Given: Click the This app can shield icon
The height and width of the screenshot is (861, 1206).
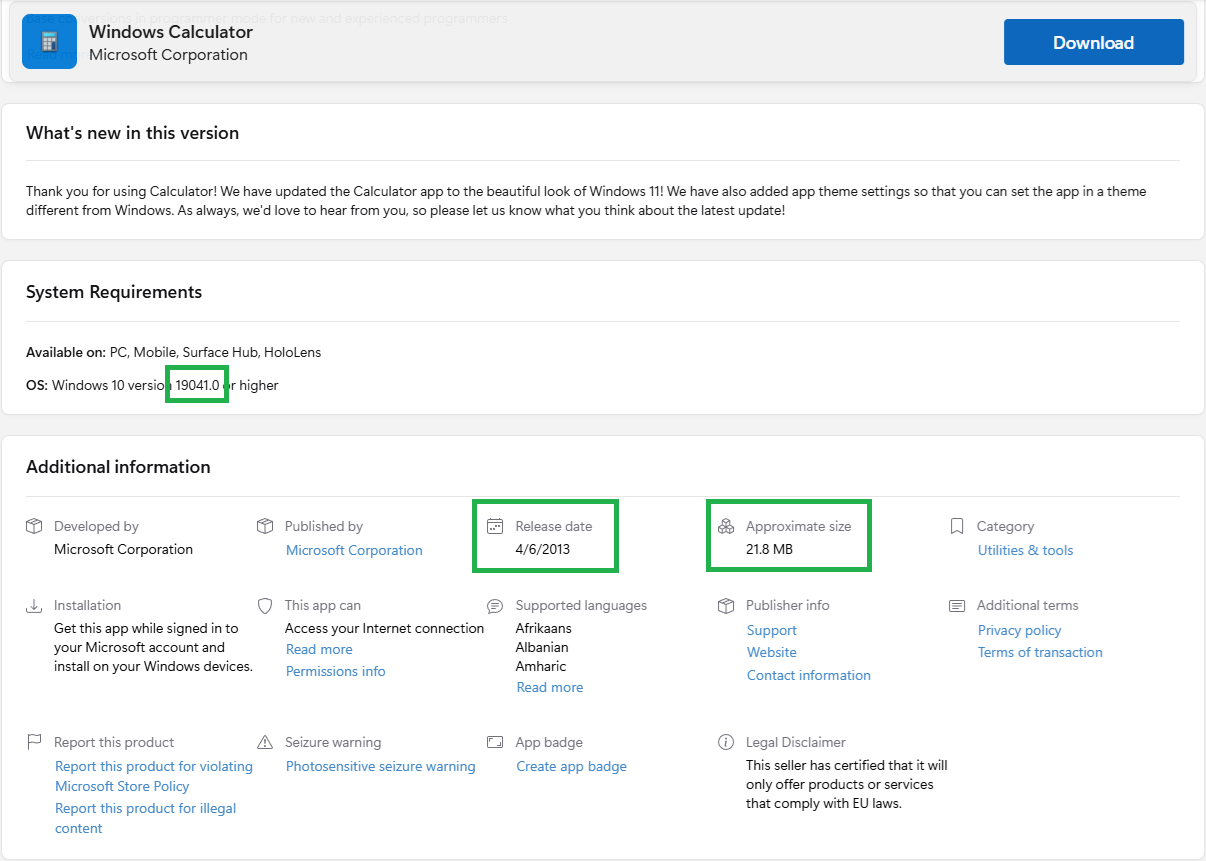Looking at the screenshot, I should pyautogui.click(x=265, y=605).
